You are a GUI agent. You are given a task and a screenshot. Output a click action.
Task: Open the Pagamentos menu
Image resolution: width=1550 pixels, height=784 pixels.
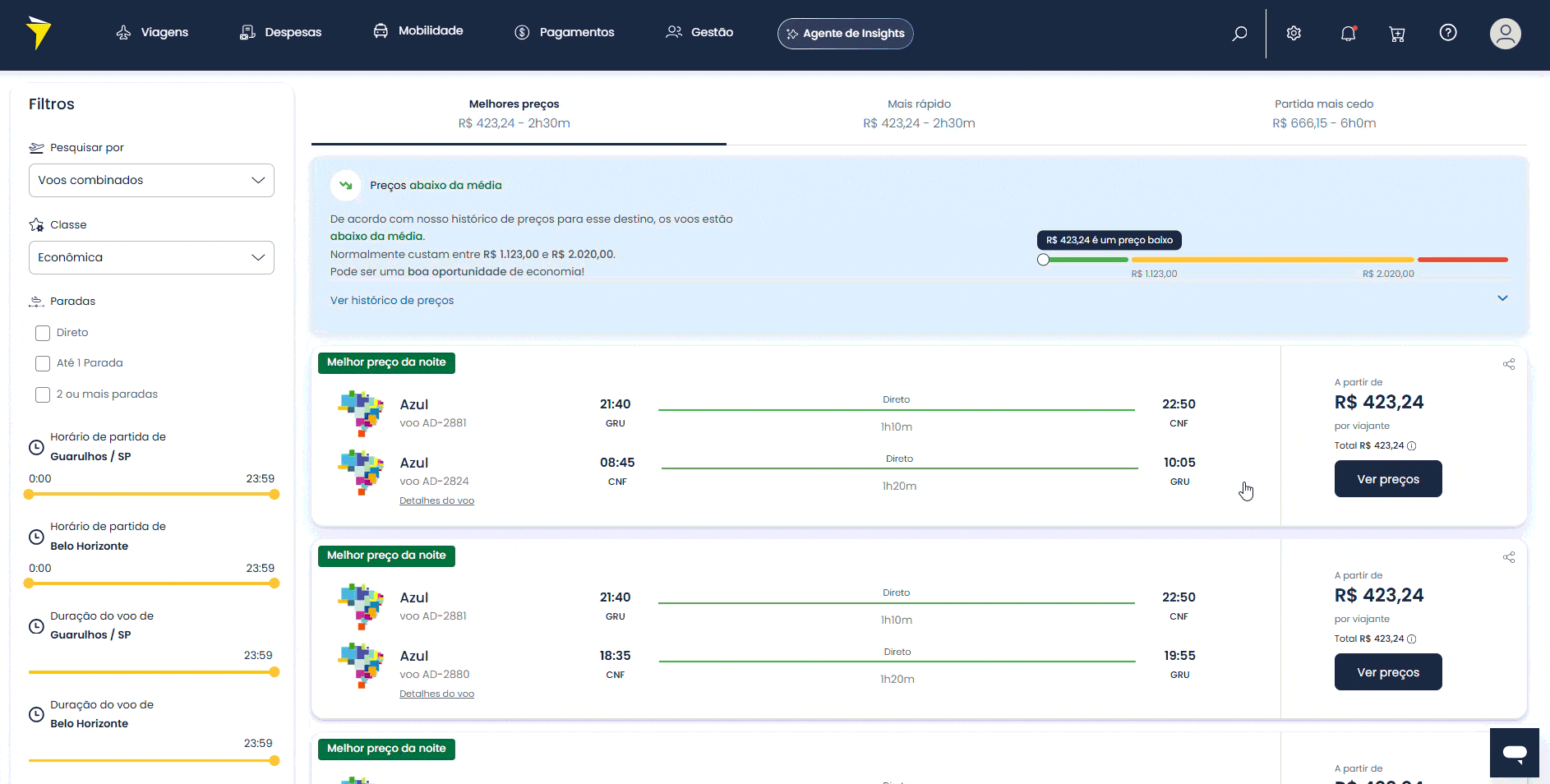tap(565, 32)
